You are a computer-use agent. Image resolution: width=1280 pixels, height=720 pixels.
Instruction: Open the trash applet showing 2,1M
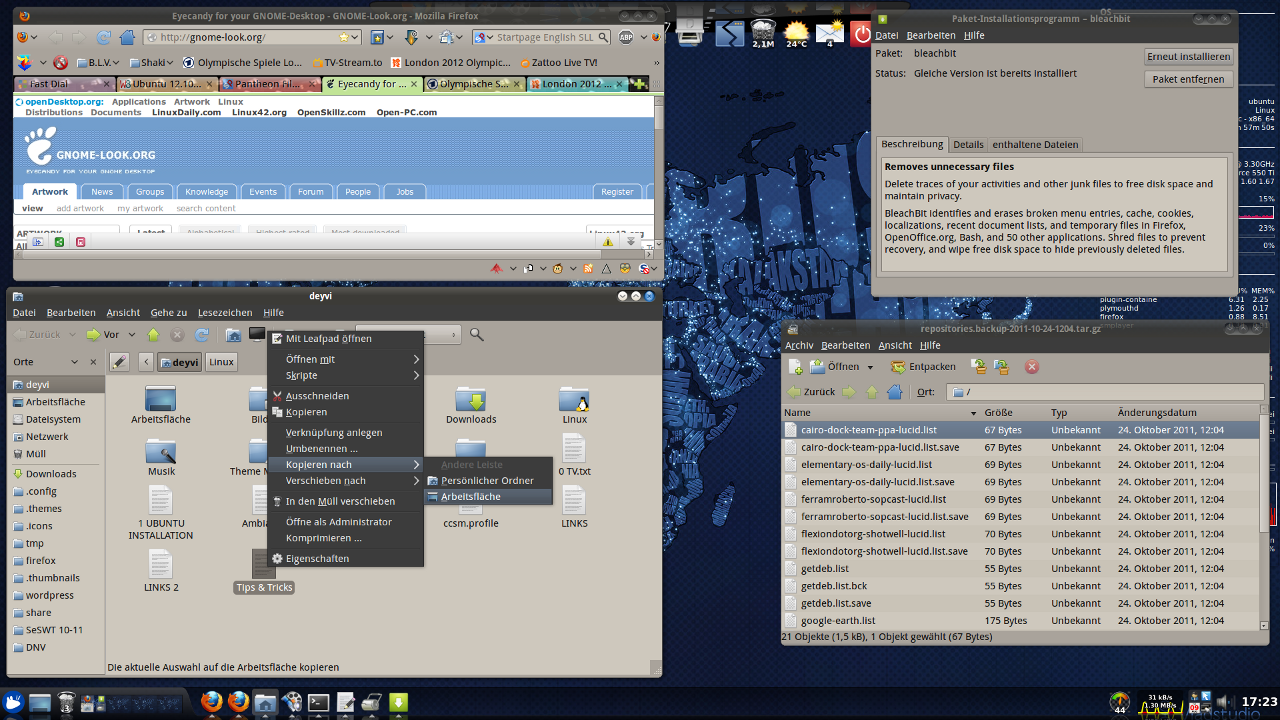763,33
